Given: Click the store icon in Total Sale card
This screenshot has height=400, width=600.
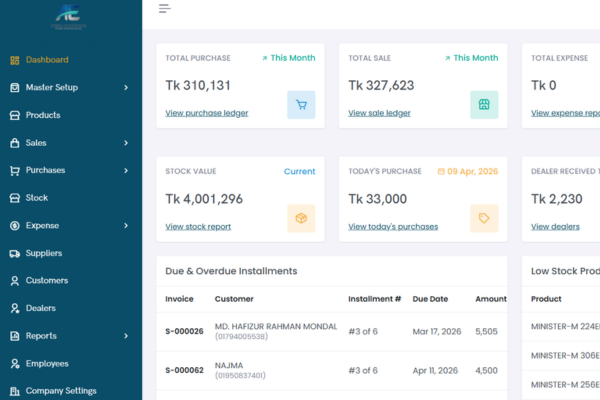Looking at the screenshot, I should tap(484, 104).
